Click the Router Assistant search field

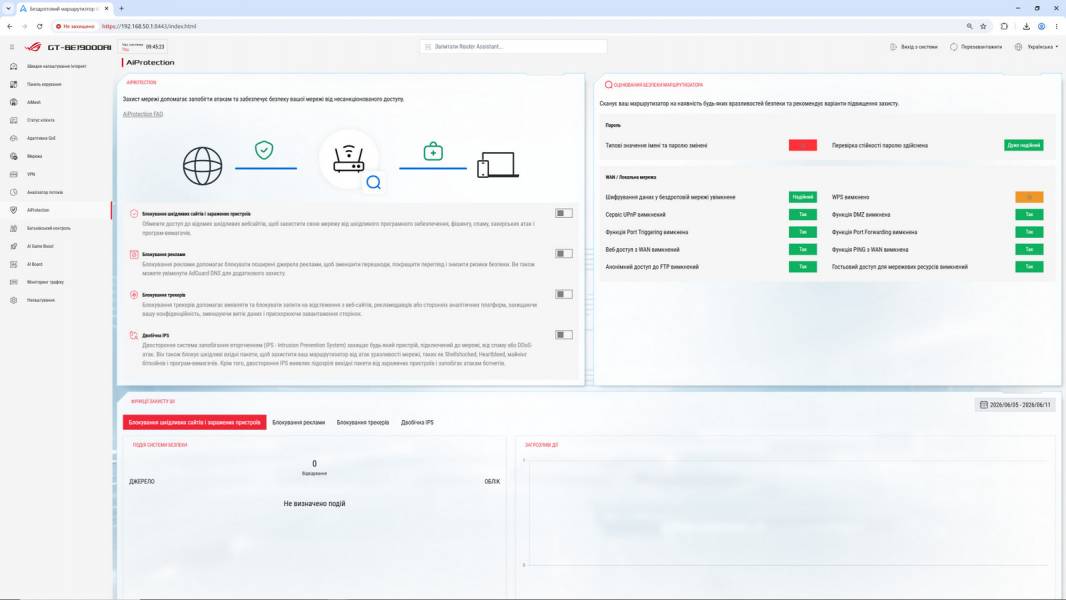pos(513,46)
